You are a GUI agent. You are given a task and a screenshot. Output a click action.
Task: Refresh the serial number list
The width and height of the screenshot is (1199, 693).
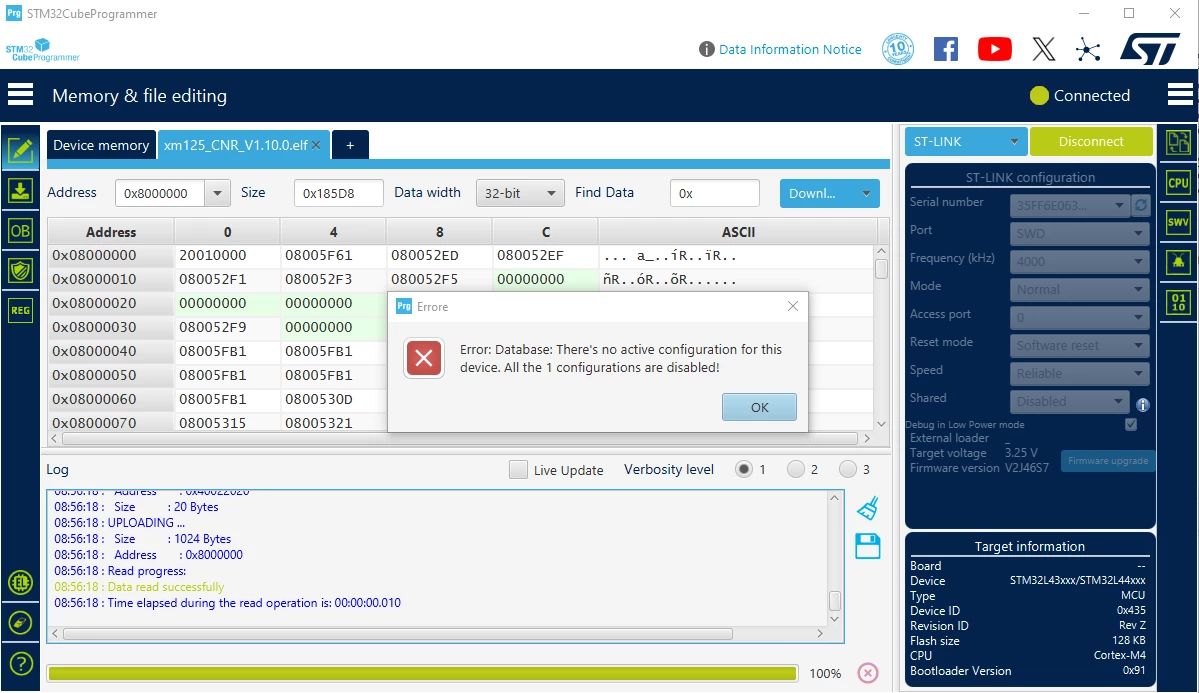[1141, 205]
